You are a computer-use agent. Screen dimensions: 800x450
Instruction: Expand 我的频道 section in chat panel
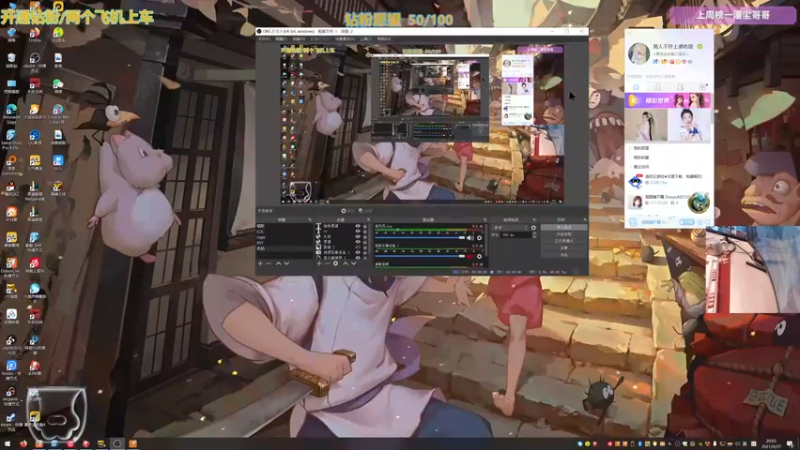643,148
